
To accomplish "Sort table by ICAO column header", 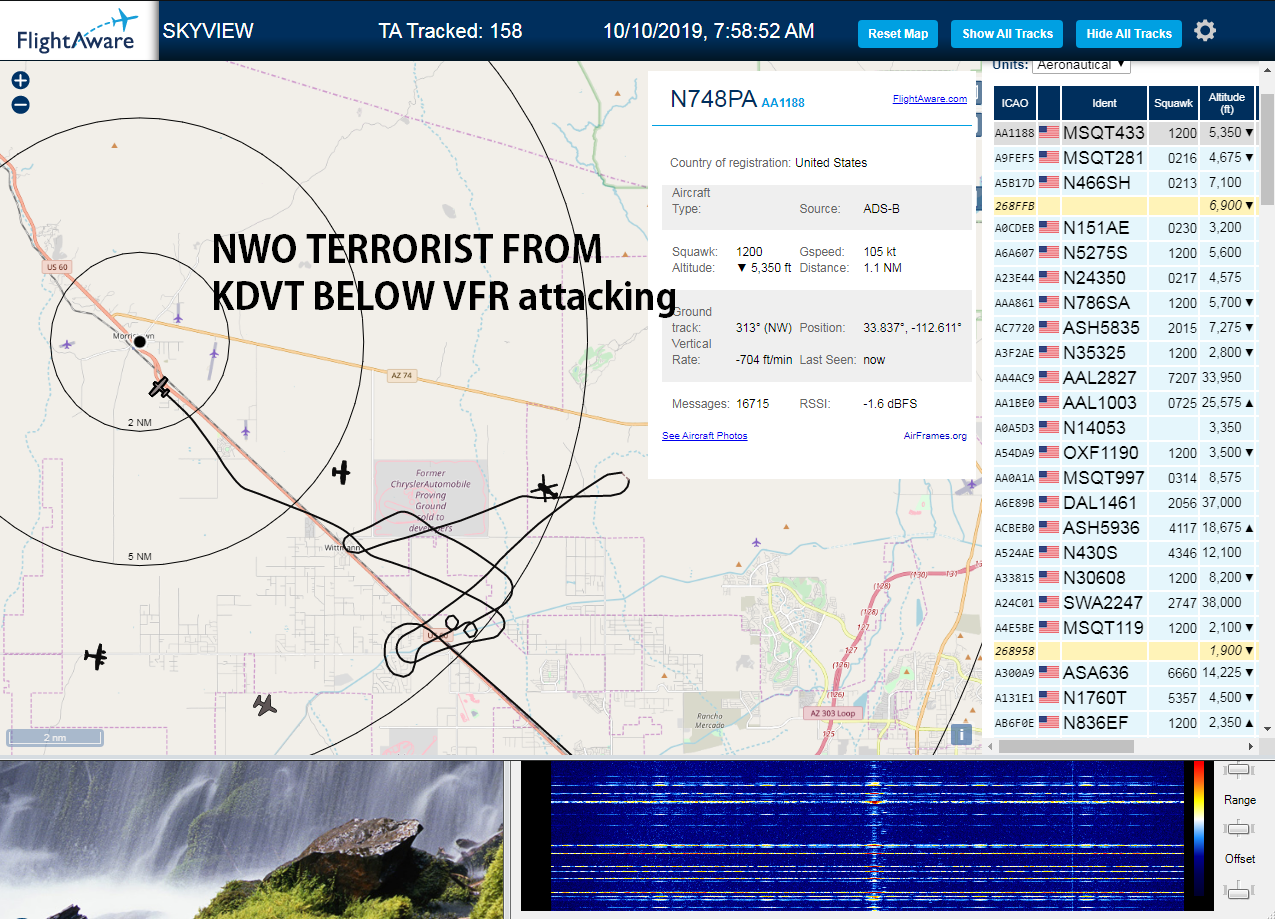I will pyautogui.click(x=1015, y=103).
